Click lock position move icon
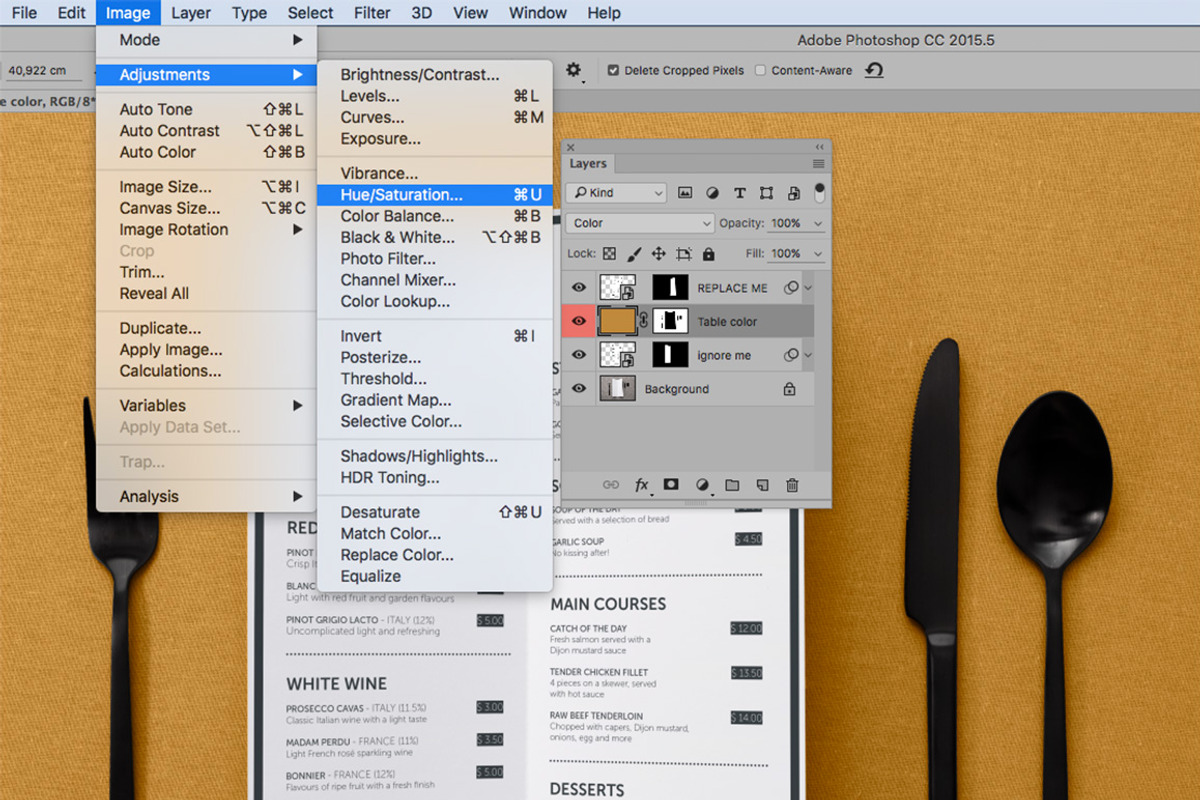This screenshot has width=1200, height=800. point(659,254)
